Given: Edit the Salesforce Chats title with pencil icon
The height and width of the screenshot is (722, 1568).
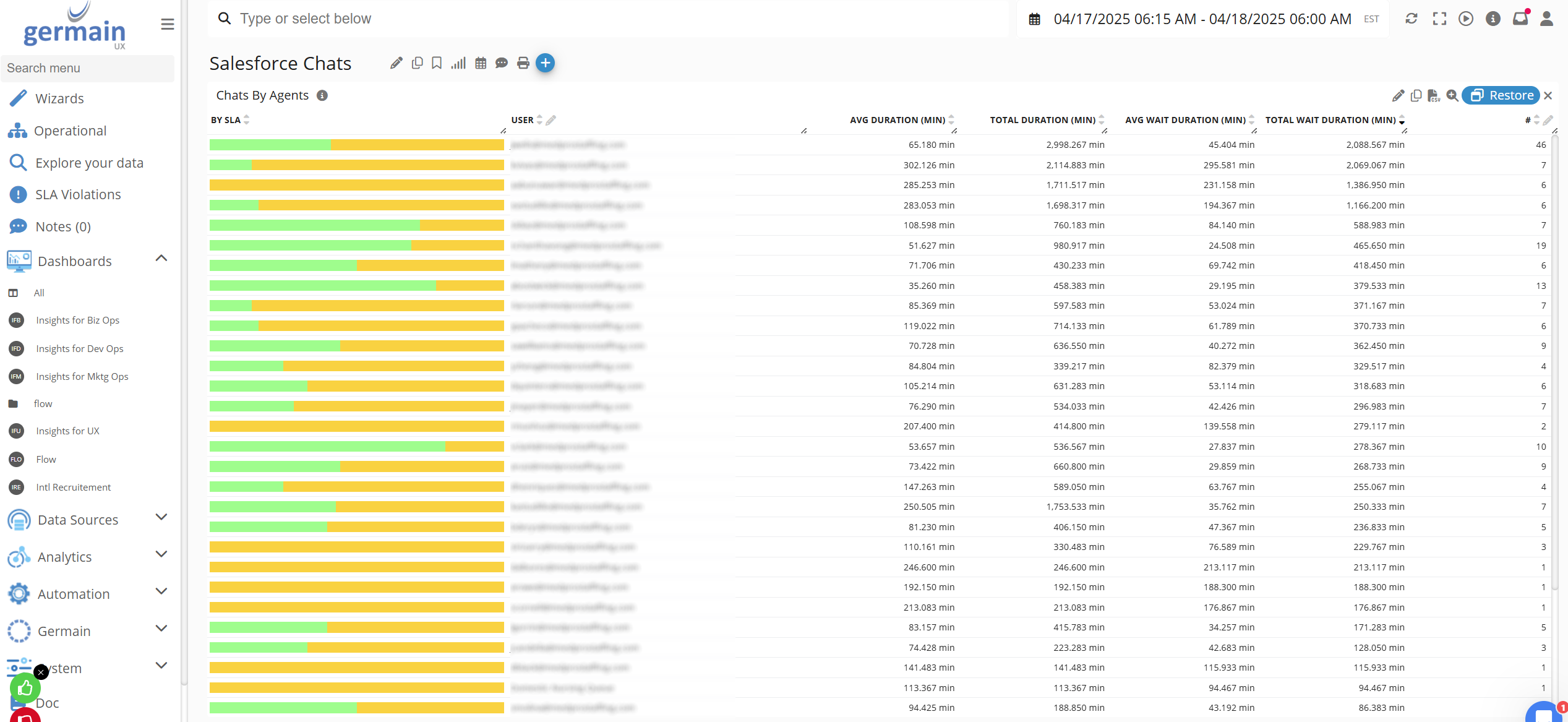Looking at the screenshot, I should coord(396,62).
